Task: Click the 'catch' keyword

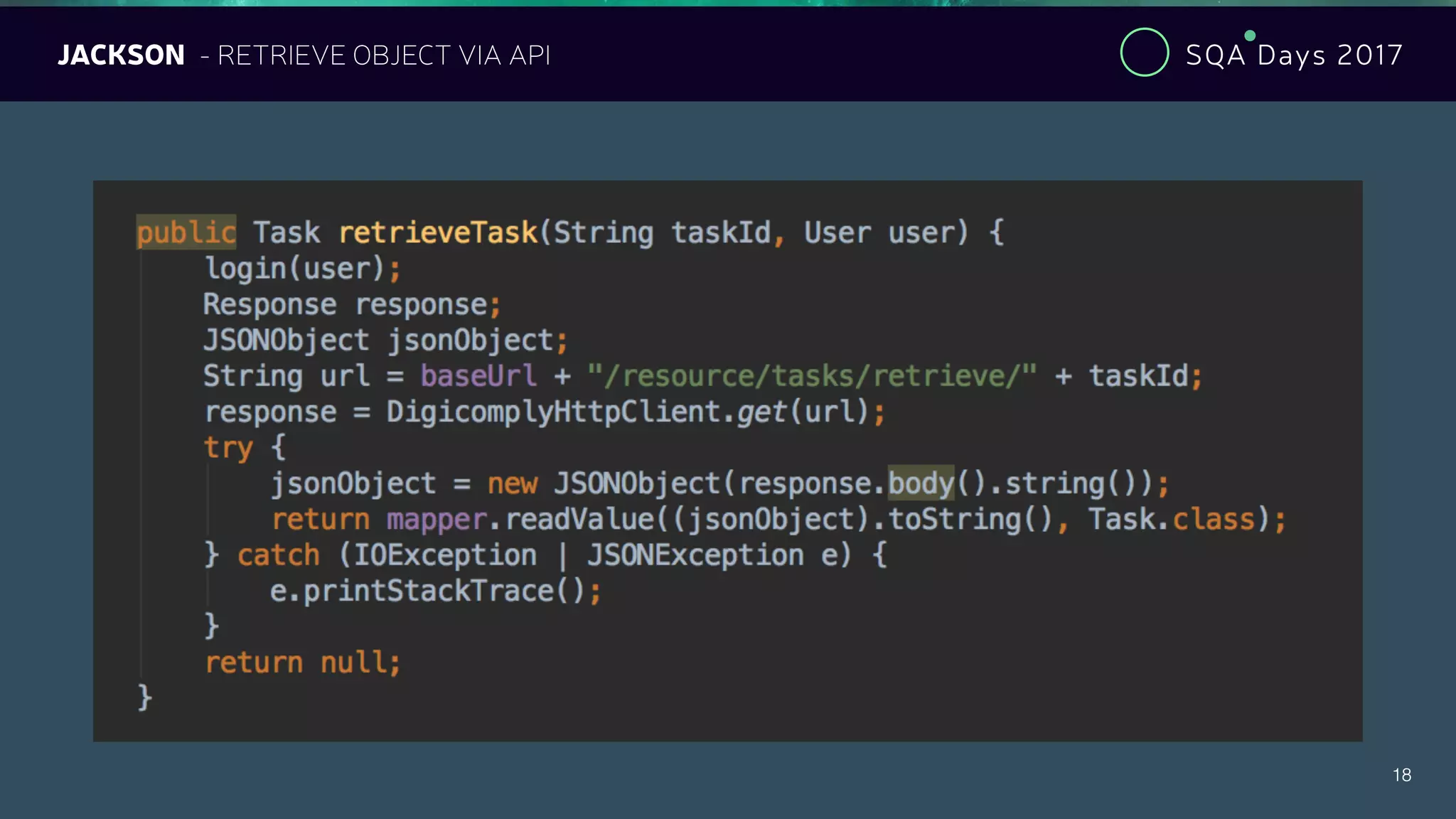Action: tap(279, 555)
